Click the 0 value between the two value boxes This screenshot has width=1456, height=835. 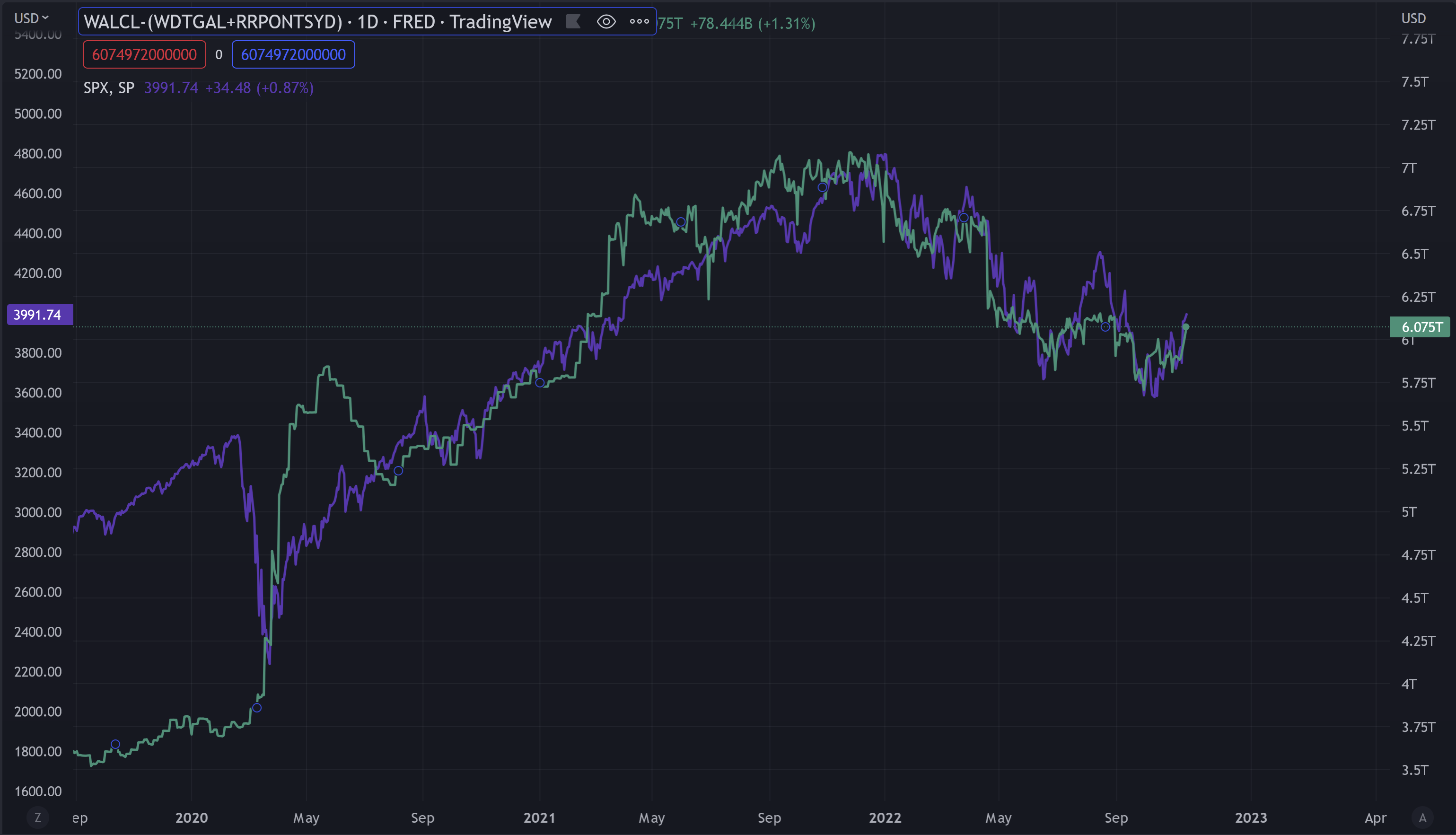point(218,54)
